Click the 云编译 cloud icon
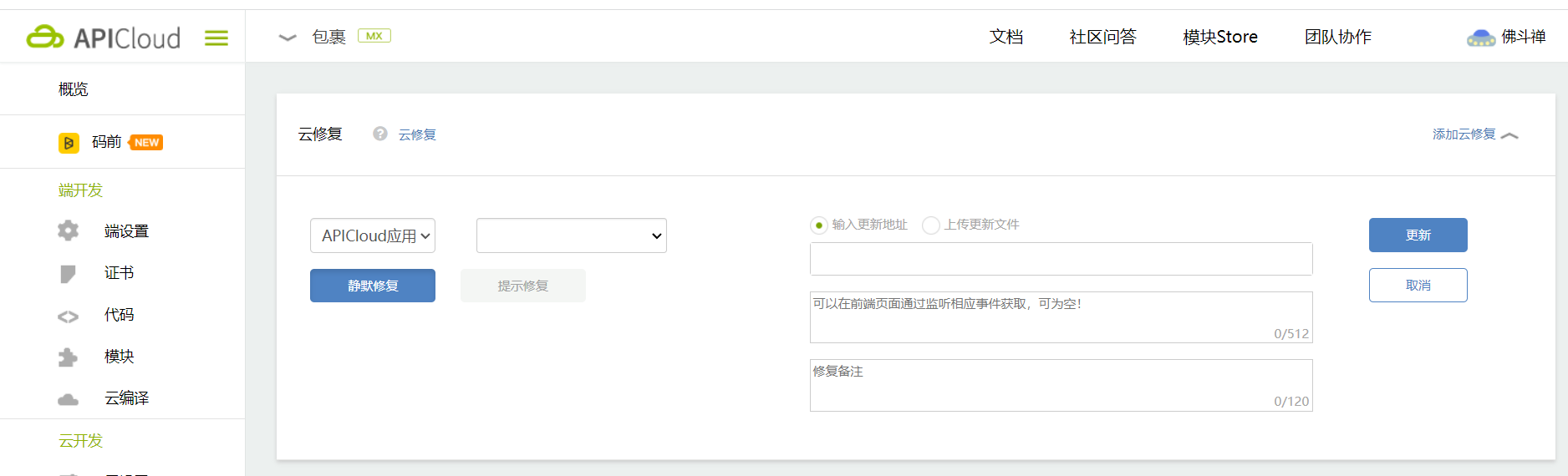 click(x=68, y=399)
